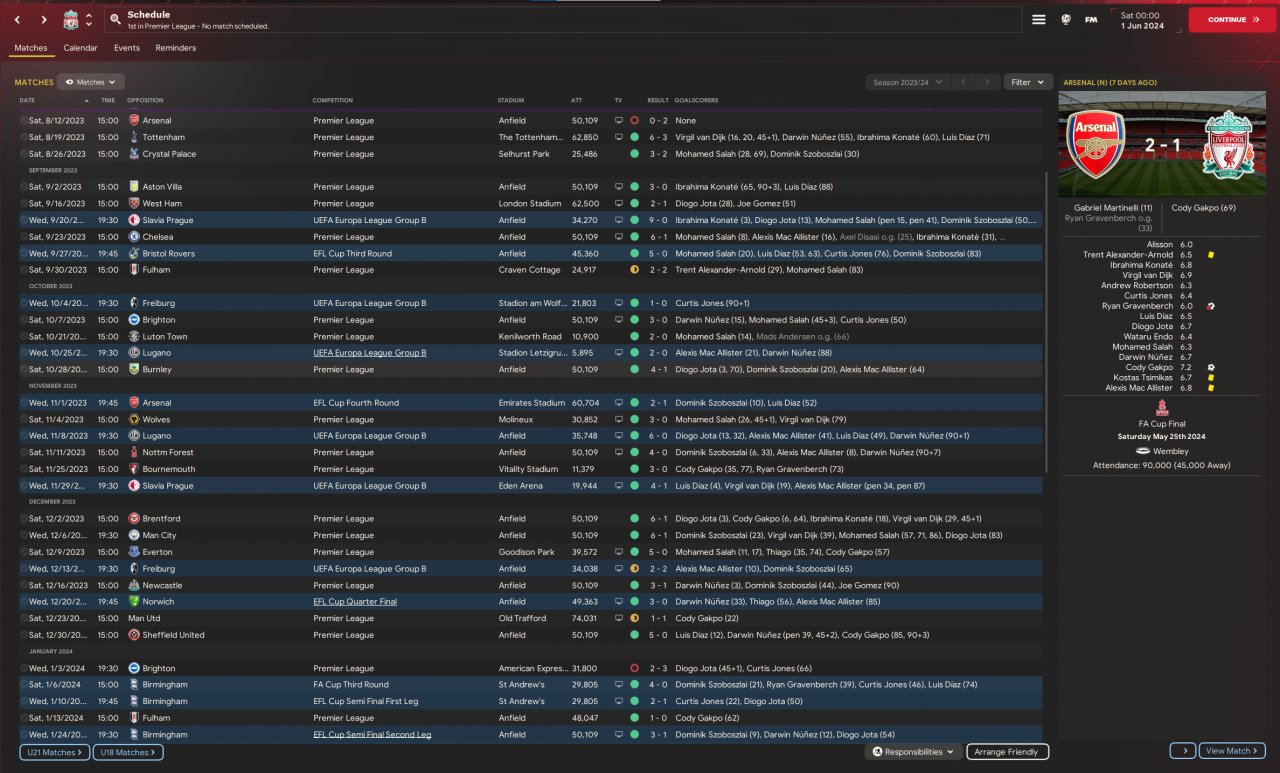Click Man City club badge icon
Viewport: 1280px width, 773px height.
134,535
